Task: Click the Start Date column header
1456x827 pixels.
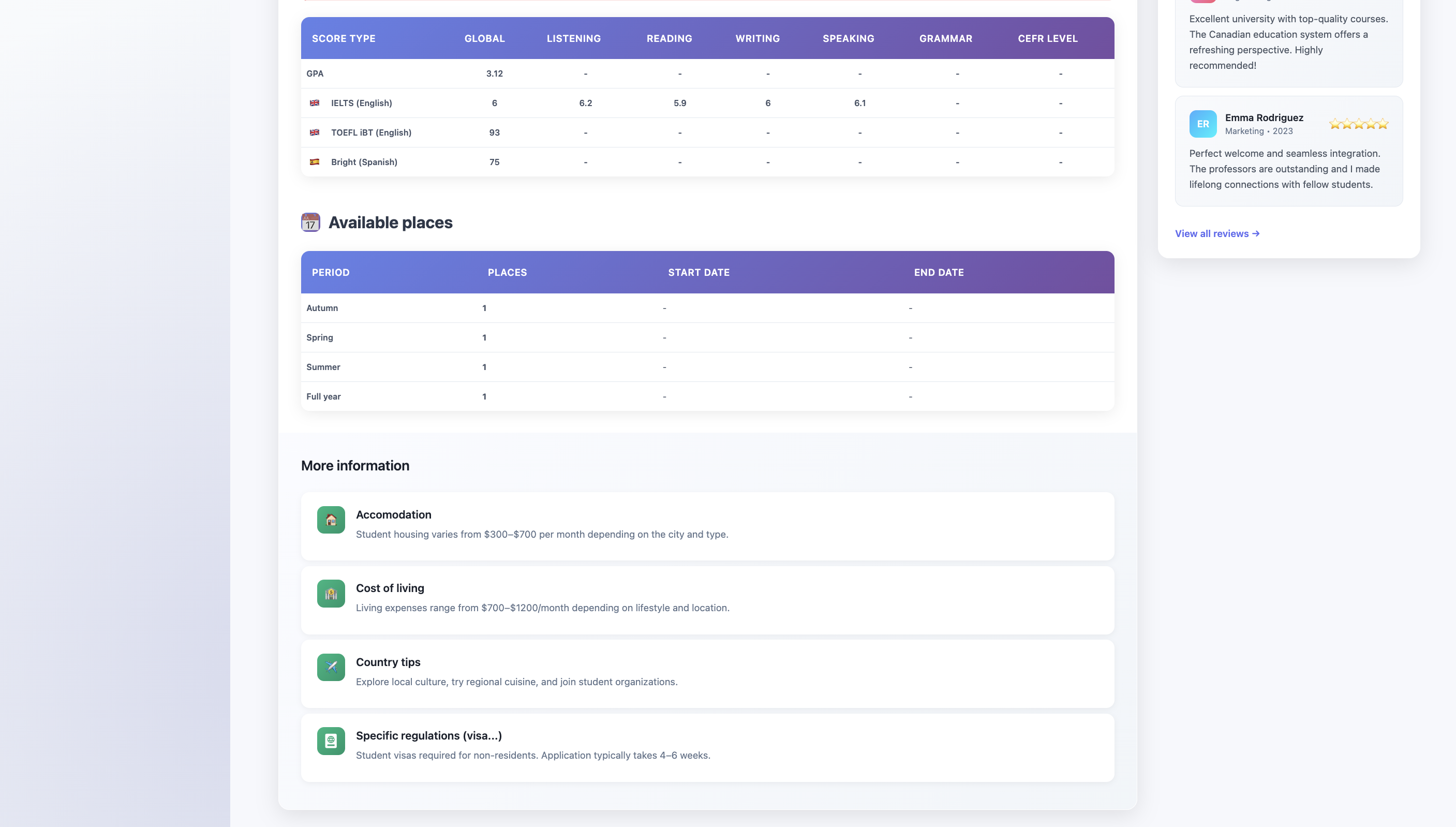Action: [x=699, y=273]
